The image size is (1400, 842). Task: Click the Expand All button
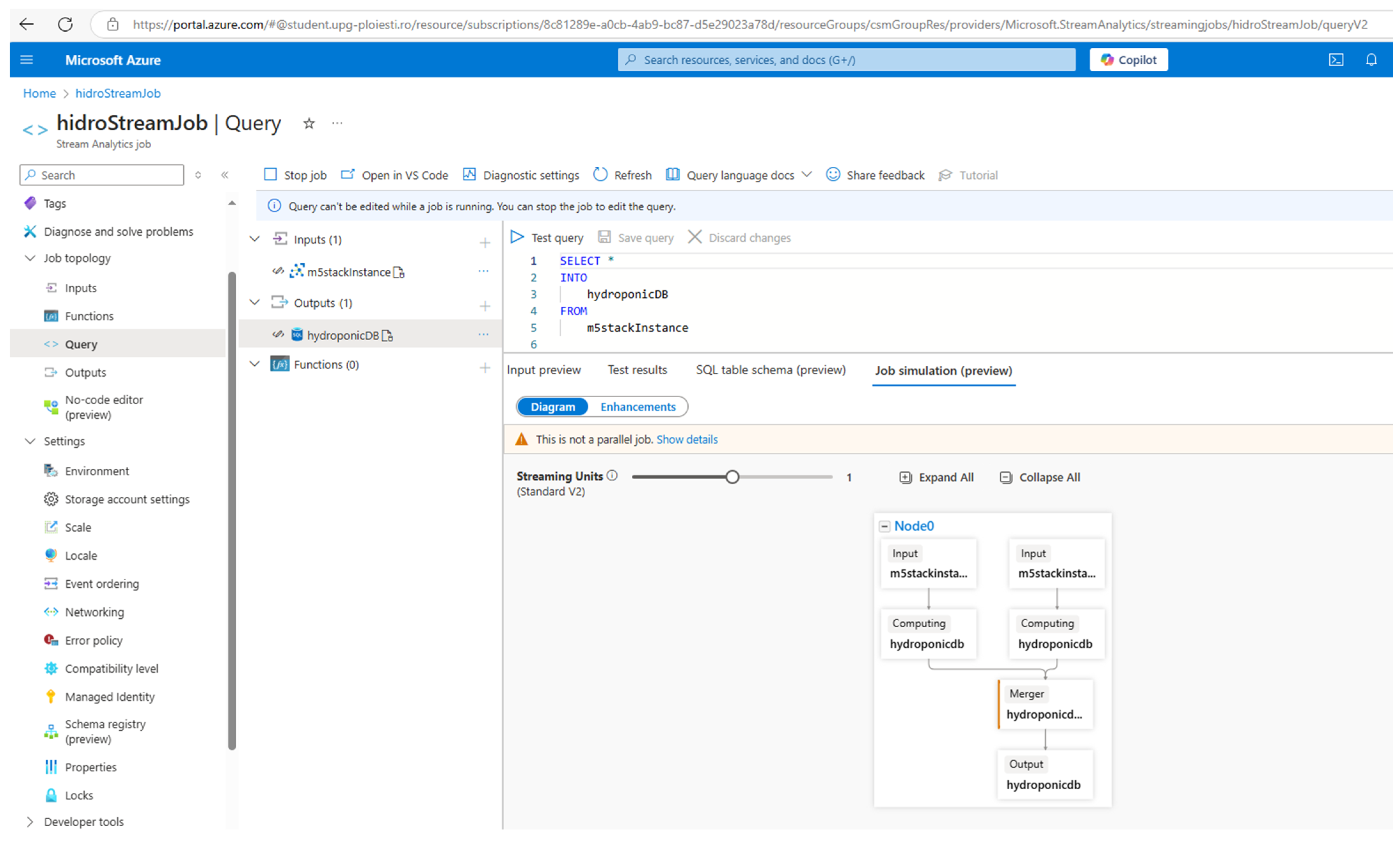(x=936, y=477)
